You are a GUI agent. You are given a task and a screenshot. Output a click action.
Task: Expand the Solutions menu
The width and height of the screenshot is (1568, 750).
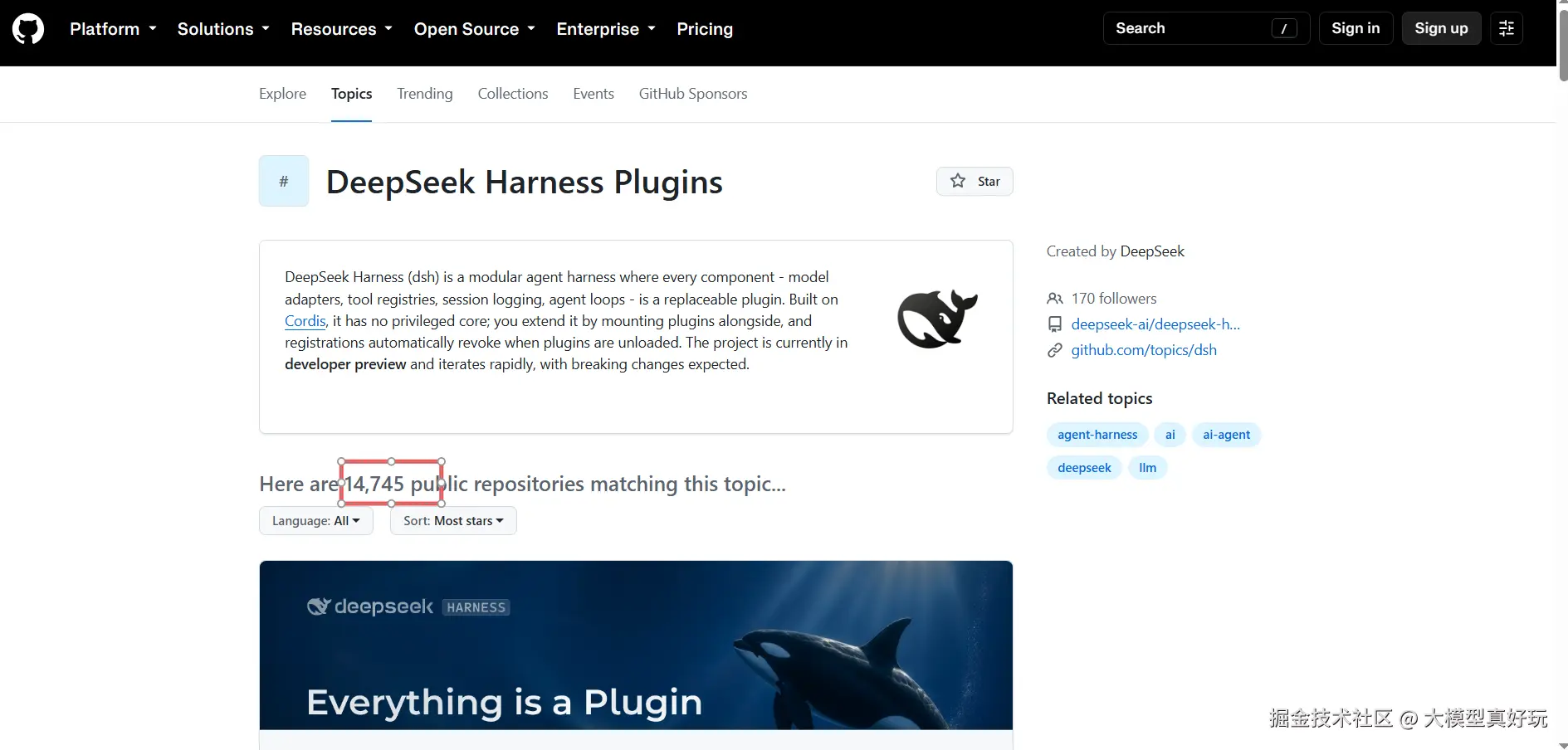click(223, 29)
